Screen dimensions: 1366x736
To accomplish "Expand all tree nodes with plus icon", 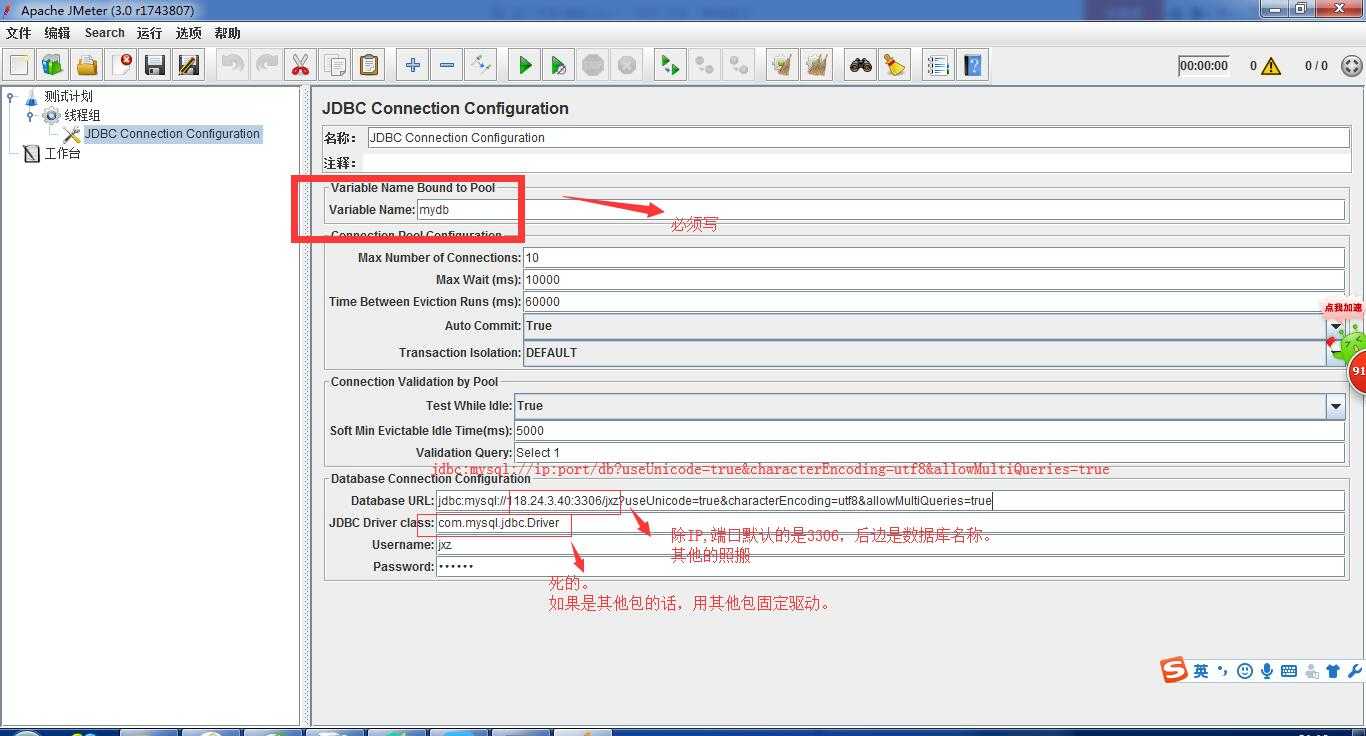I will pyautogui.click(x=412, y=65).
